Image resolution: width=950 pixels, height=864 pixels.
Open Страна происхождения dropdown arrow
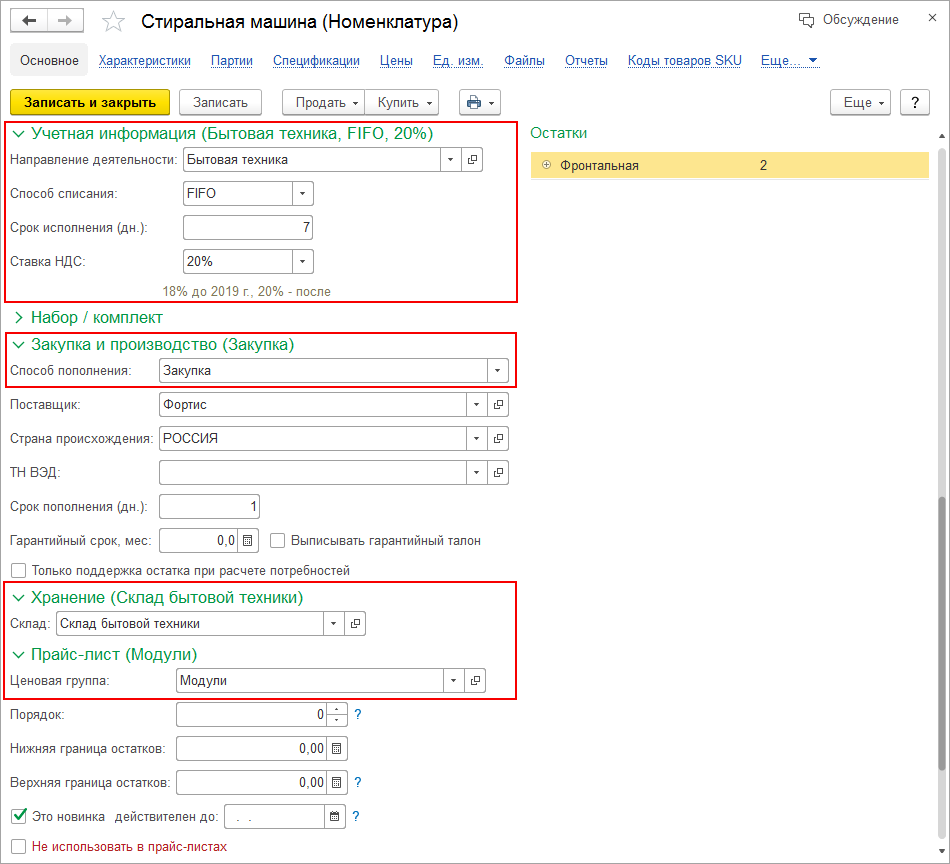click(x=476, y=439)
